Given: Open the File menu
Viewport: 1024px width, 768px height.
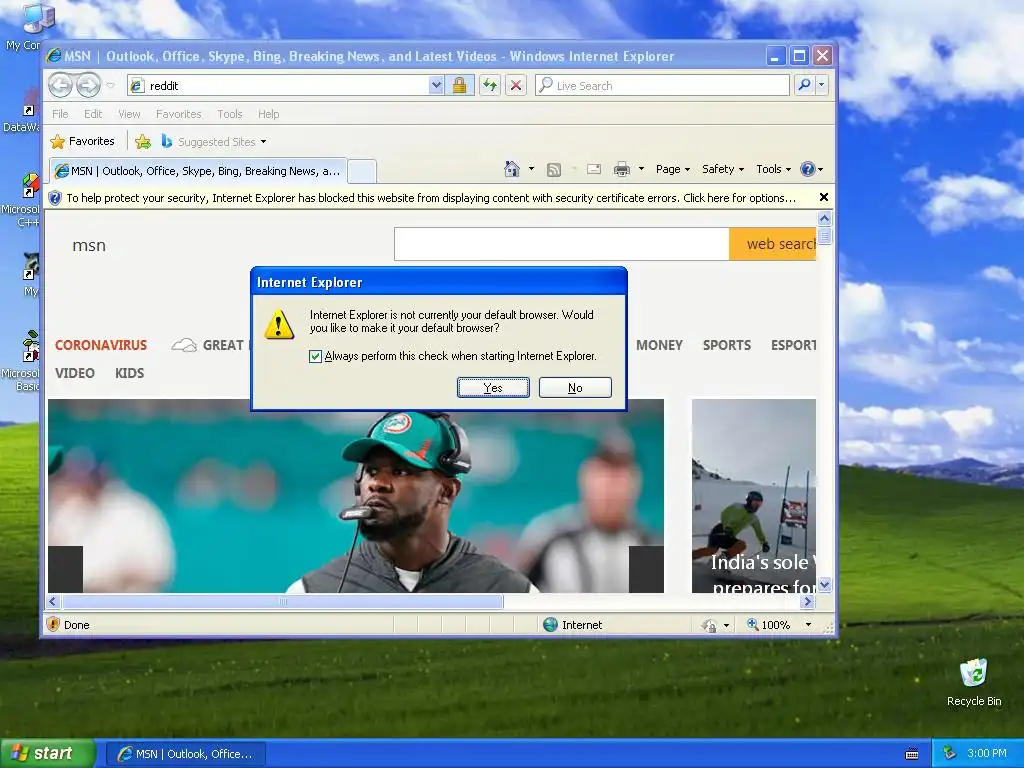Looking at the screenshot, I should click(60, 114).
